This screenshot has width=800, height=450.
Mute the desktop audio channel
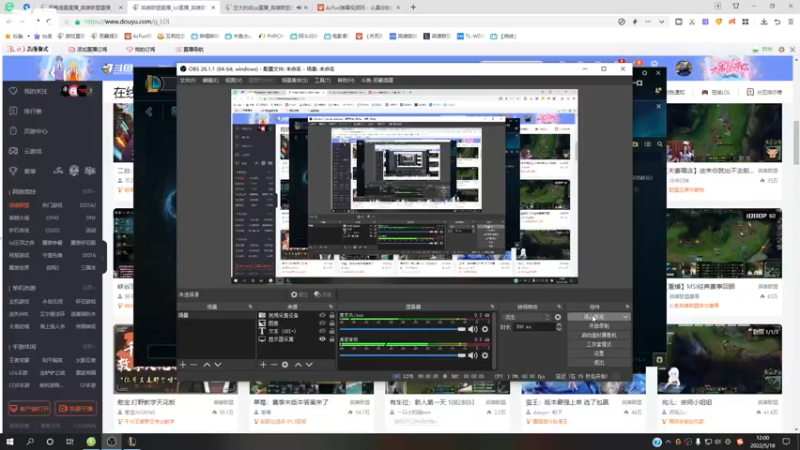tap(473, 355)
